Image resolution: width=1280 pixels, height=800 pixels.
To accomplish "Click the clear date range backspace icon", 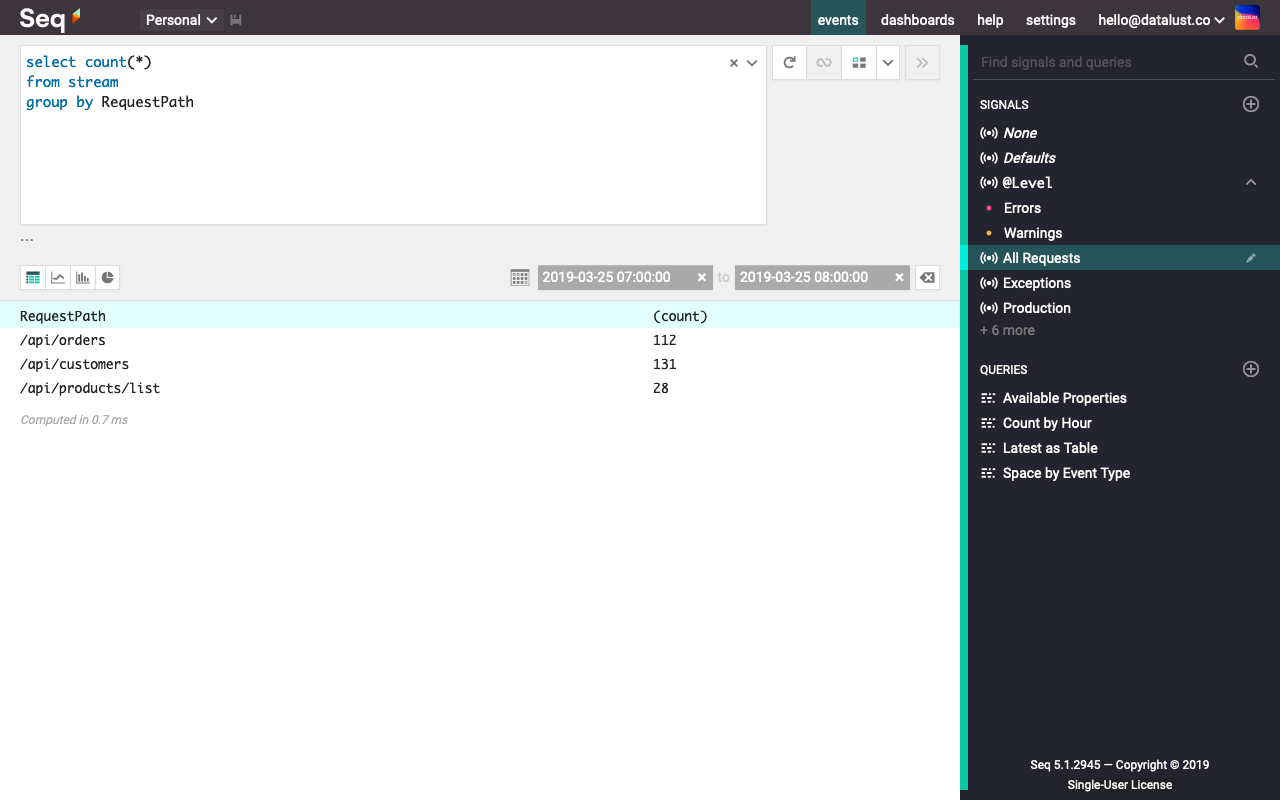I will click(927, 277).
